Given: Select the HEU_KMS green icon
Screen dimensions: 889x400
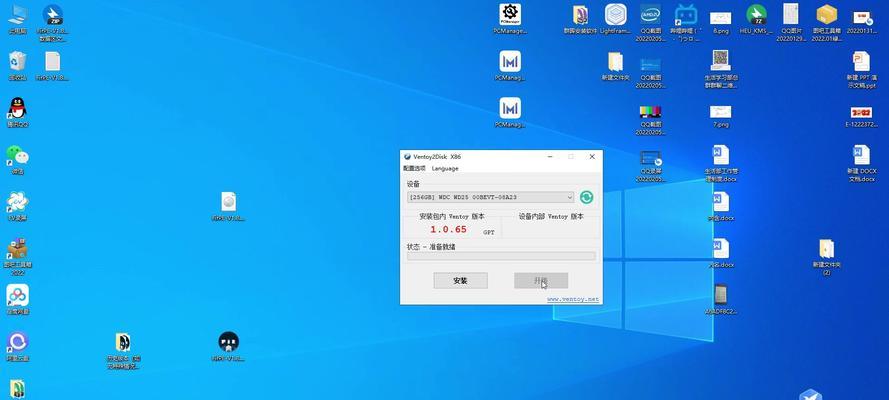Looking at the screenshot, I should (x=756, y=20).
